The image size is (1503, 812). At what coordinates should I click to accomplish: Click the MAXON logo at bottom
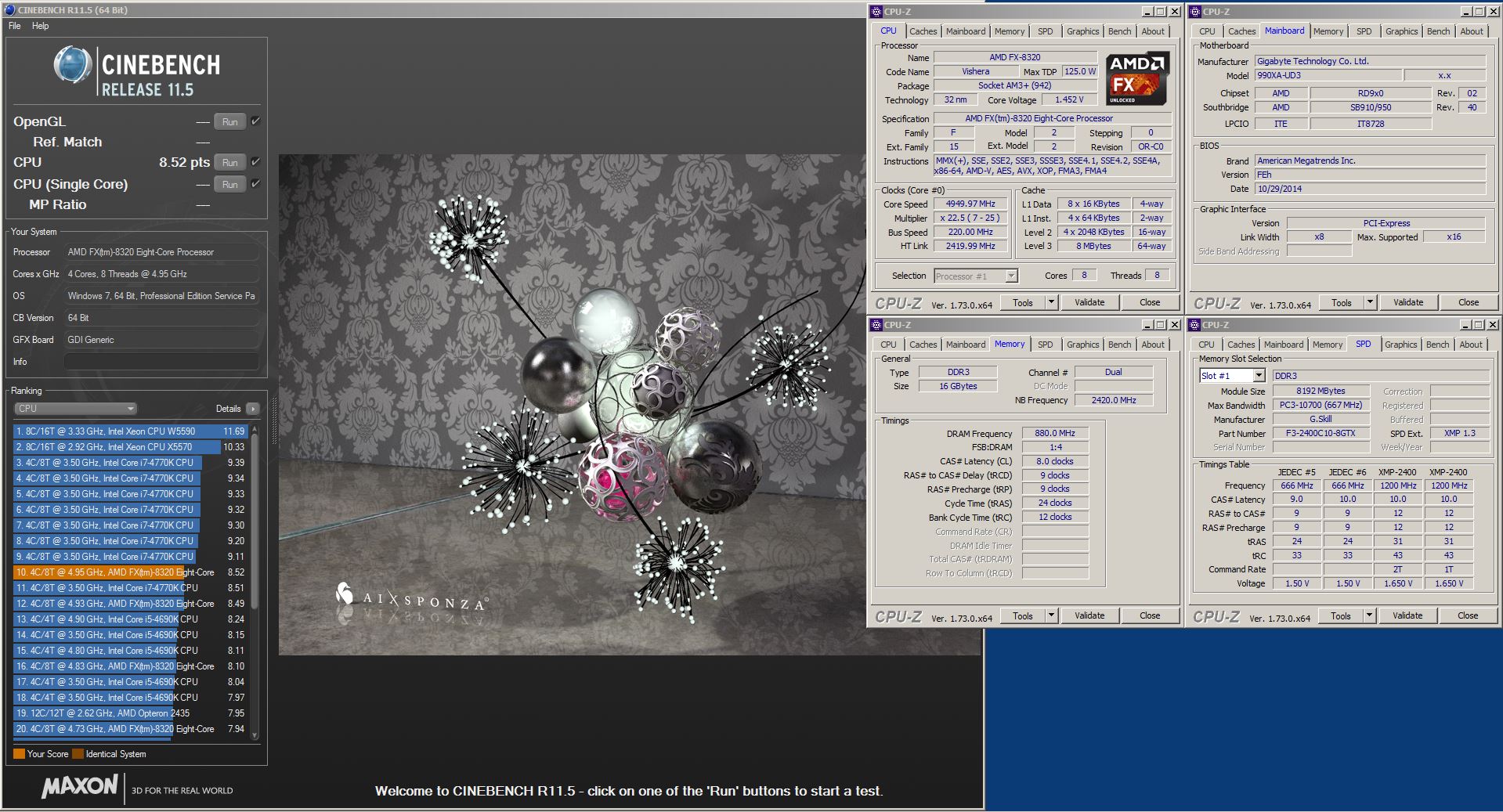(80, 786)
